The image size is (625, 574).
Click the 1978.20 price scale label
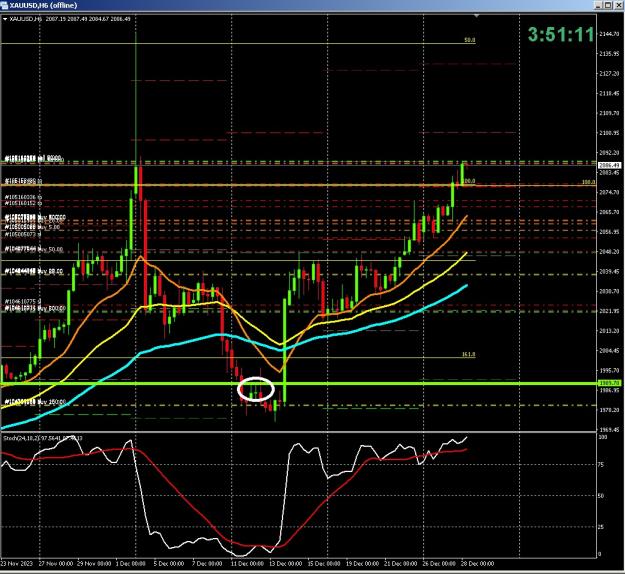(x=610, y=410)
